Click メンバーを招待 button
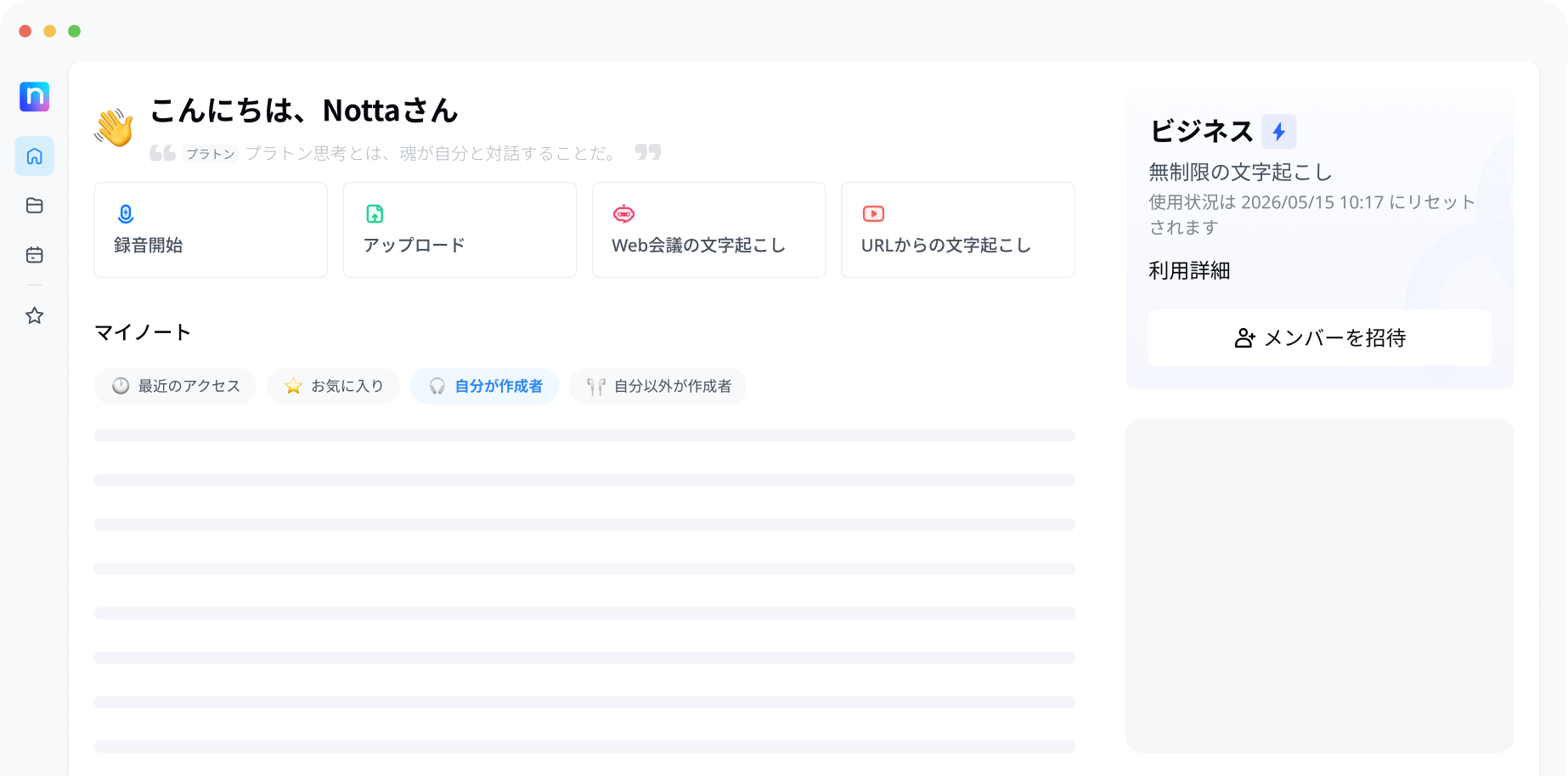The width and height of the screenshot is (1568, 776). pos(1319,338)
